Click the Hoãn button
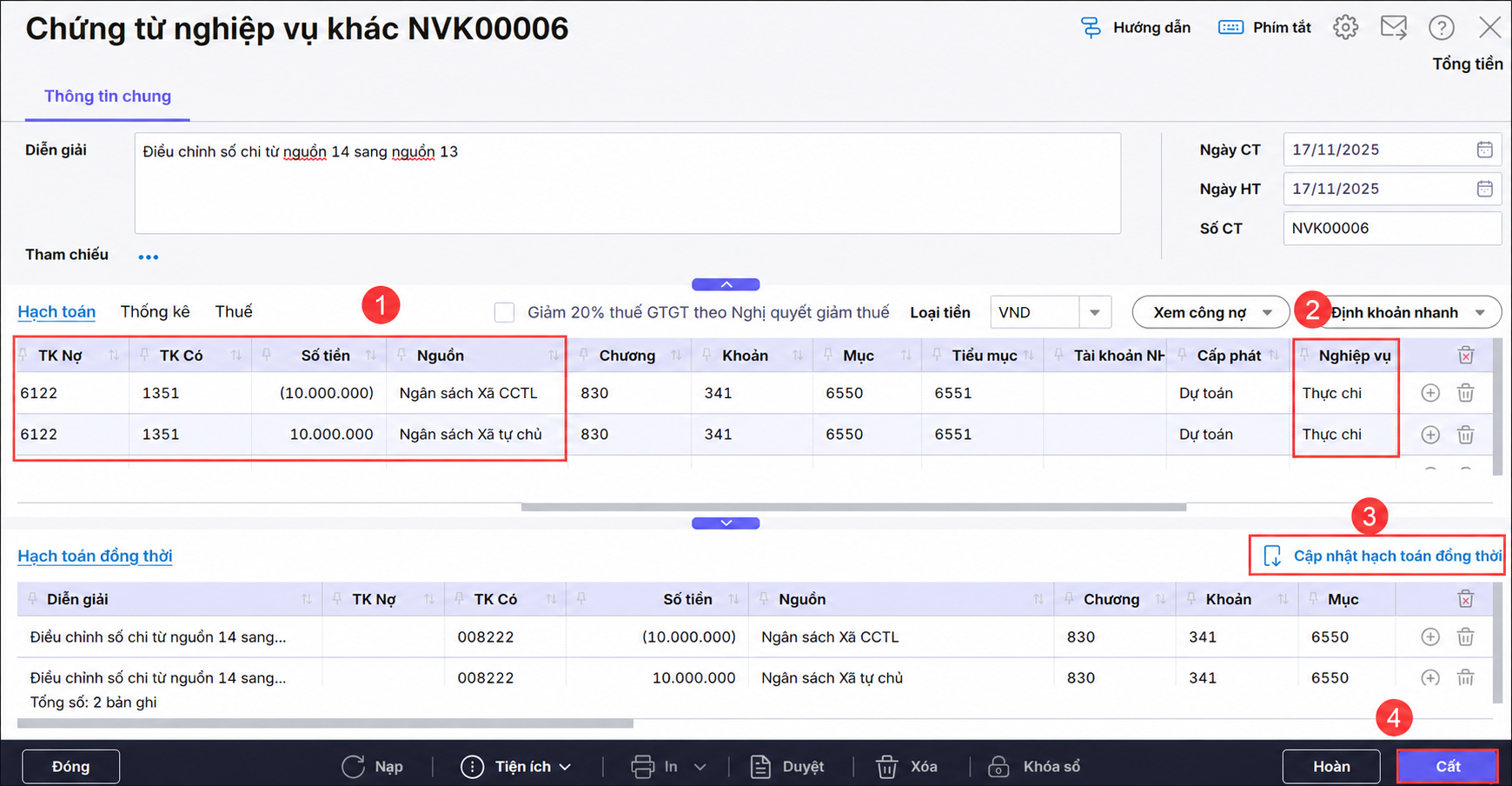The width and height of the screenshot is (1512, 786). click(1331, 767)
